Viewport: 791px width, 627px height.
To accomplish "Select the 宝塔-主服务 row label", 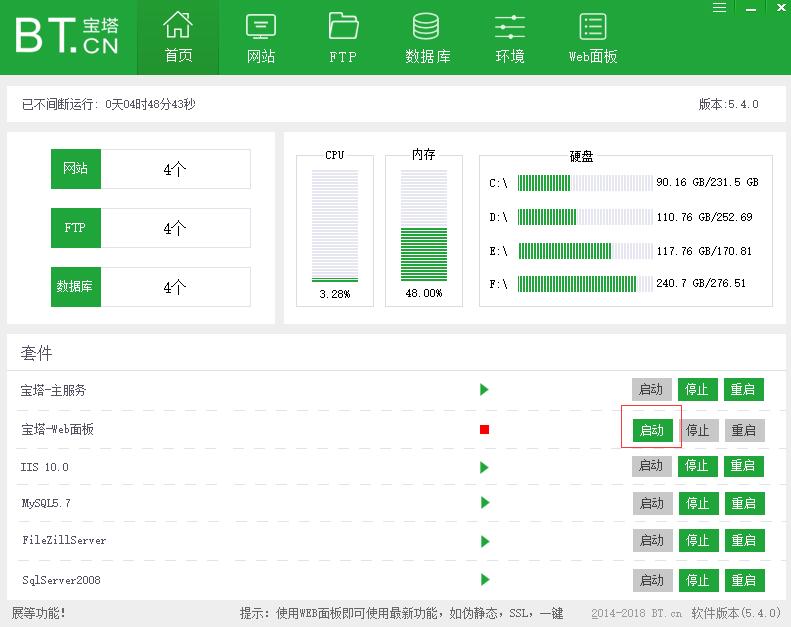I will [53, 390].
